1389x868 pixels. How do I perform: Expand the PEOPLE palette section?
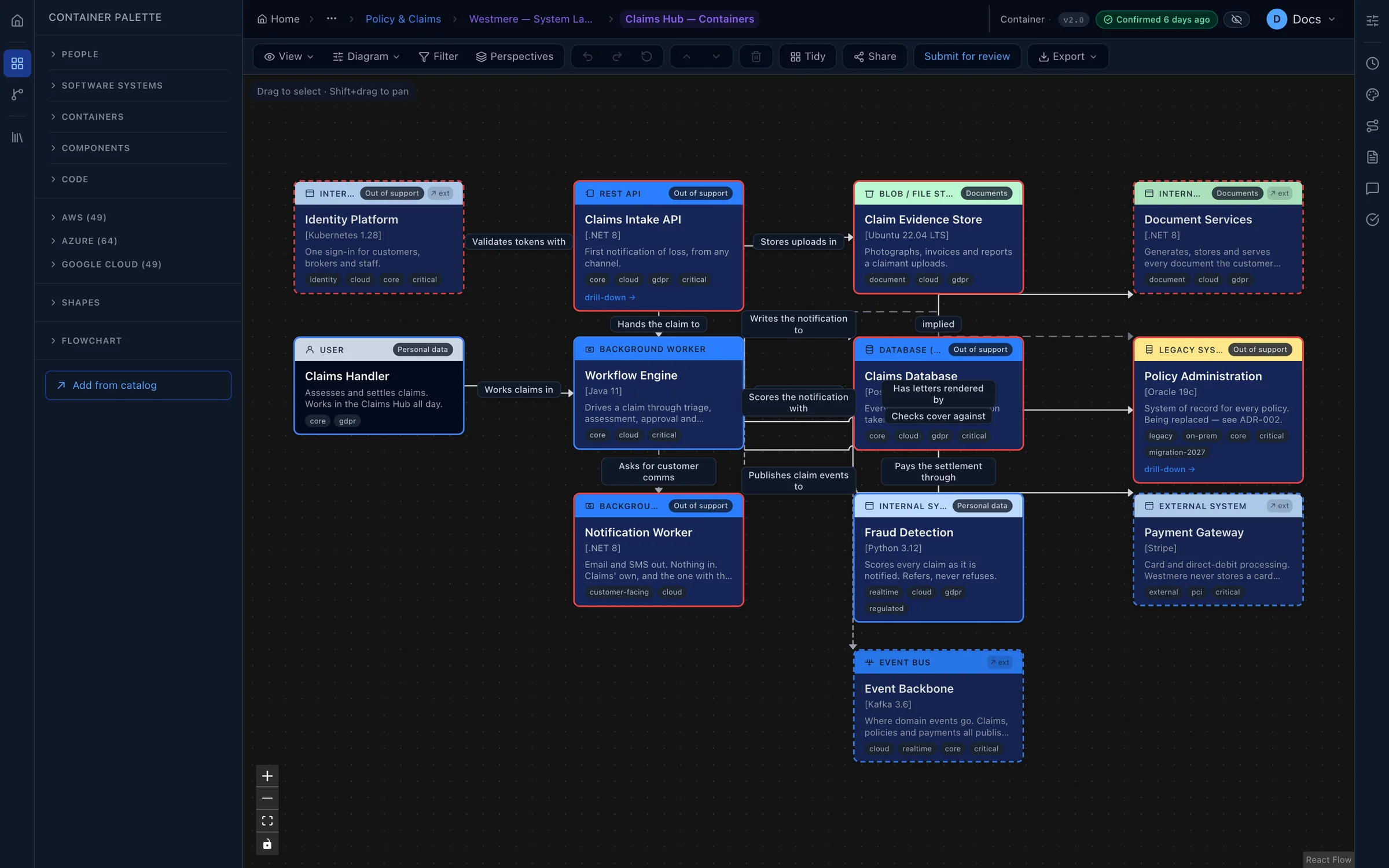138,54
